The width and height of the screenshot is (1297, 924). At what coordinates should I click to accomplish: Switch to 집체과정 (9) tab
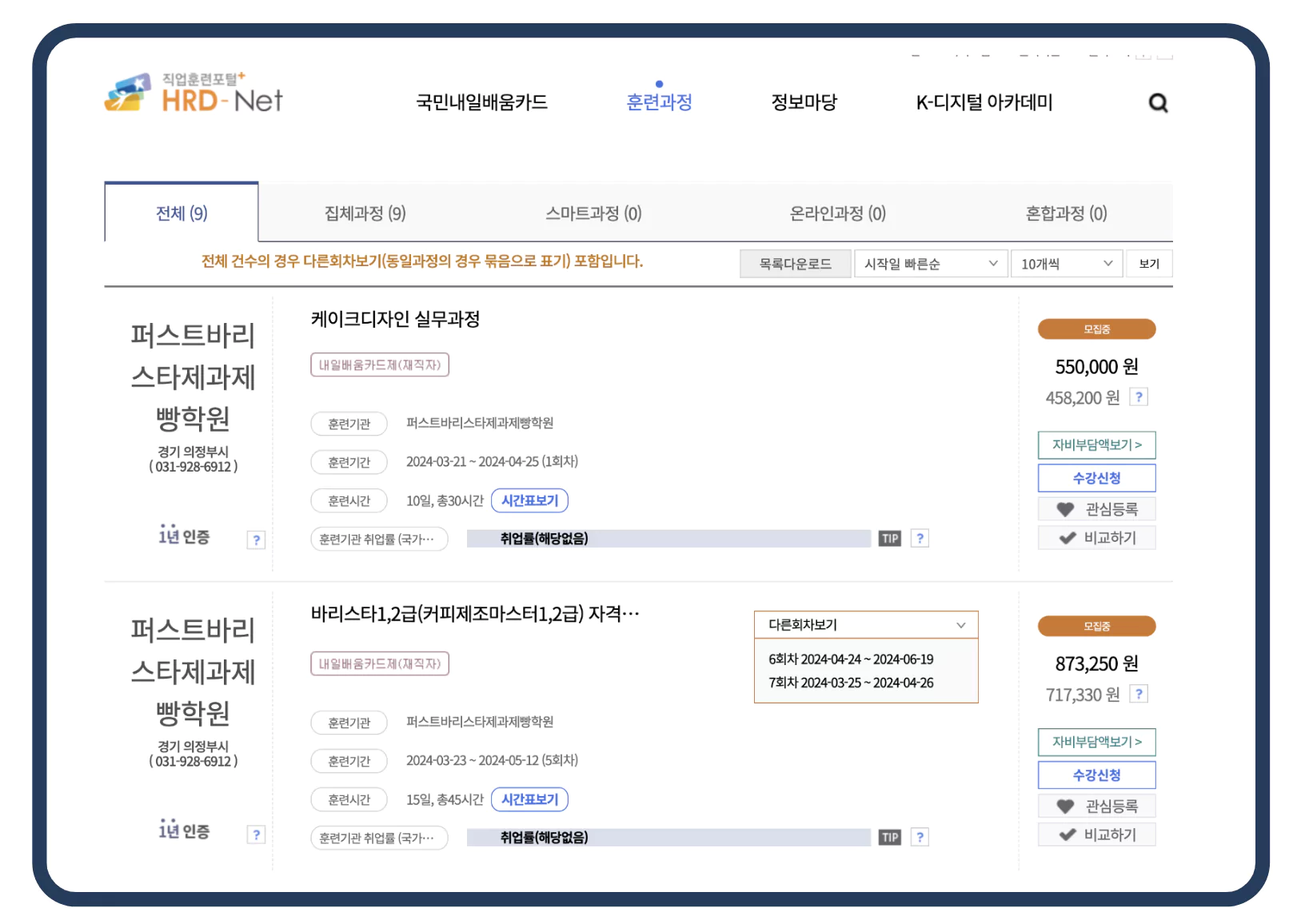click(x=365, y=213)
